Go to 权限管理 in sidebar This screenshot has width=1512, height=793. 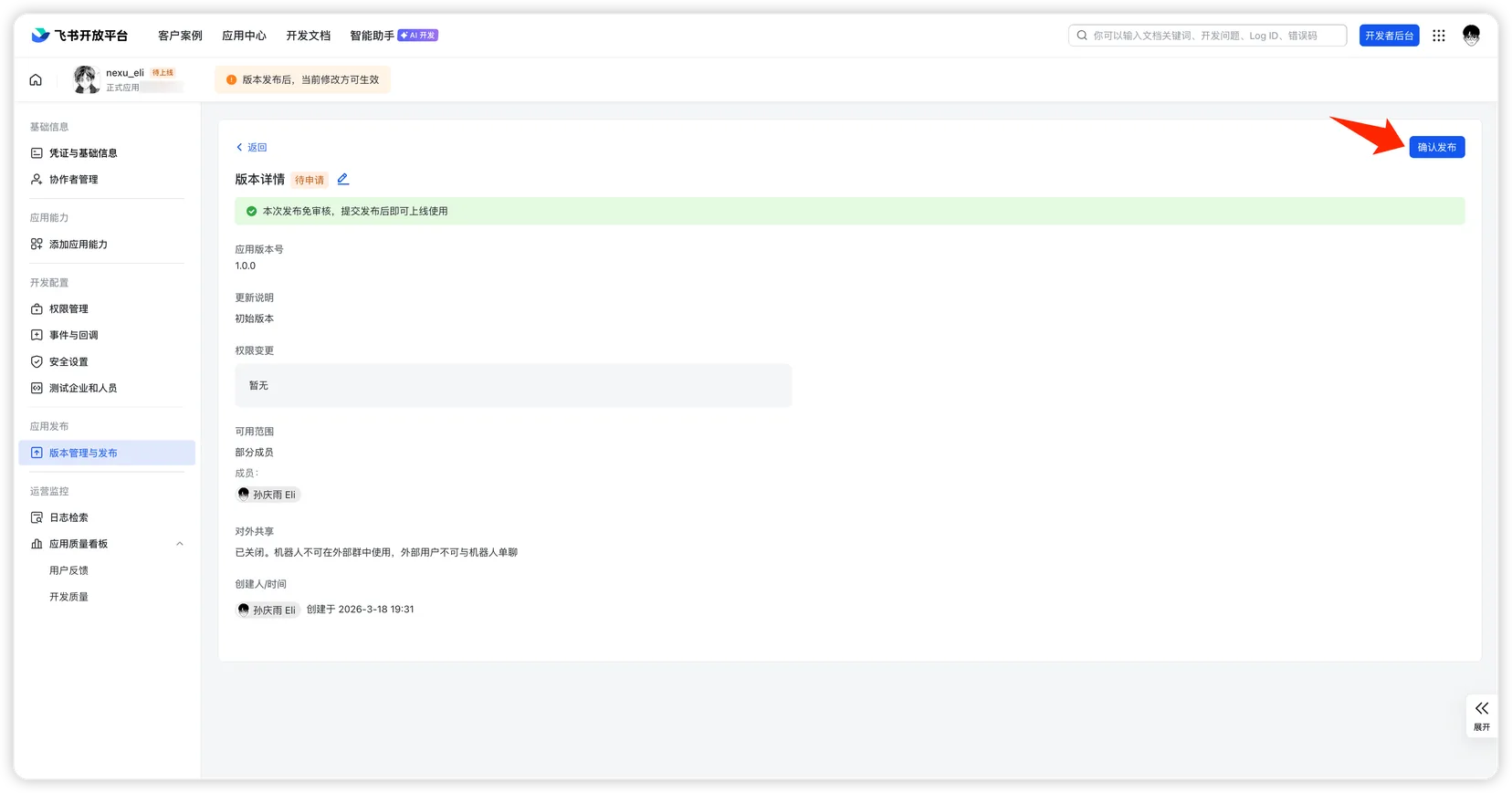pyautogui.click(x=68, y=309)
